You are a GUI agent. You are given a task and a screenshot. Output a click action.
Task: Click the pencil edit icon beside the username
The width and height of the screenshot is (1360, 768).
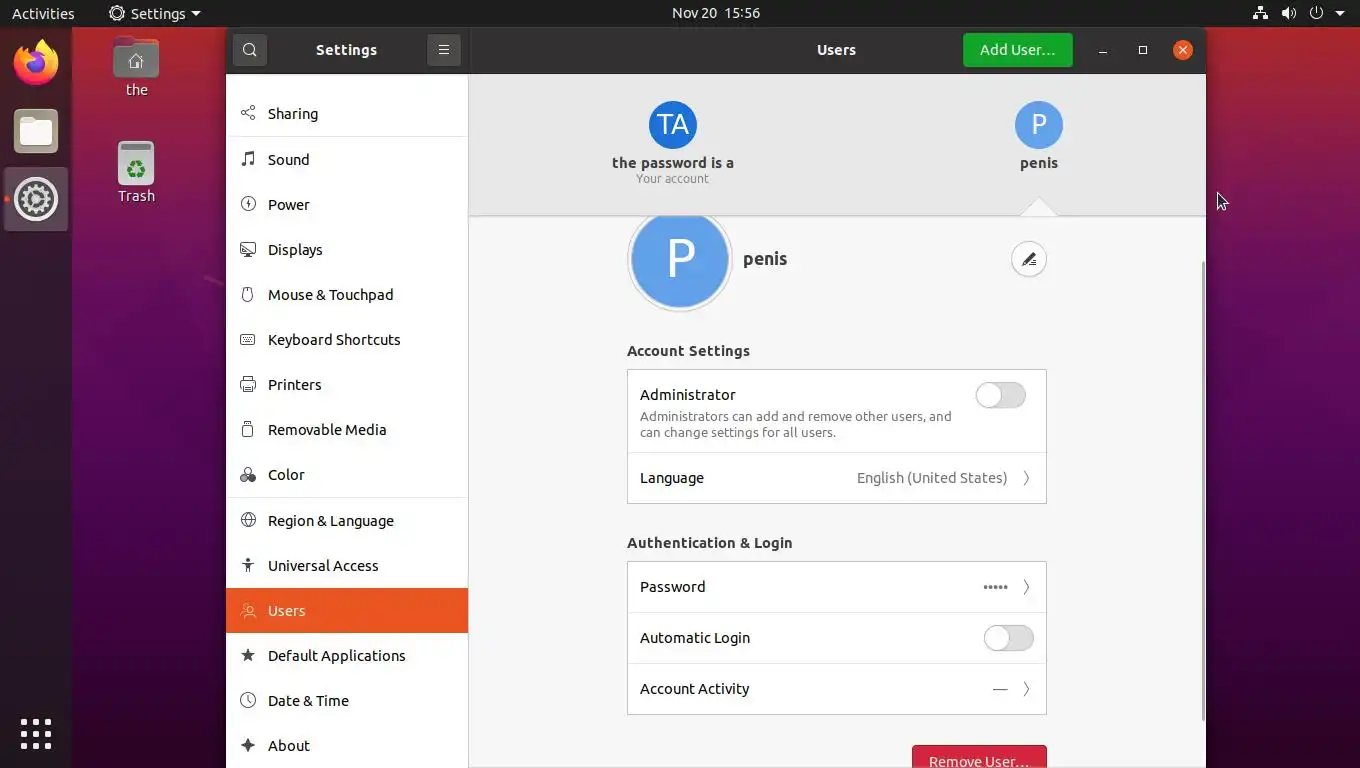click(1028, 260)
